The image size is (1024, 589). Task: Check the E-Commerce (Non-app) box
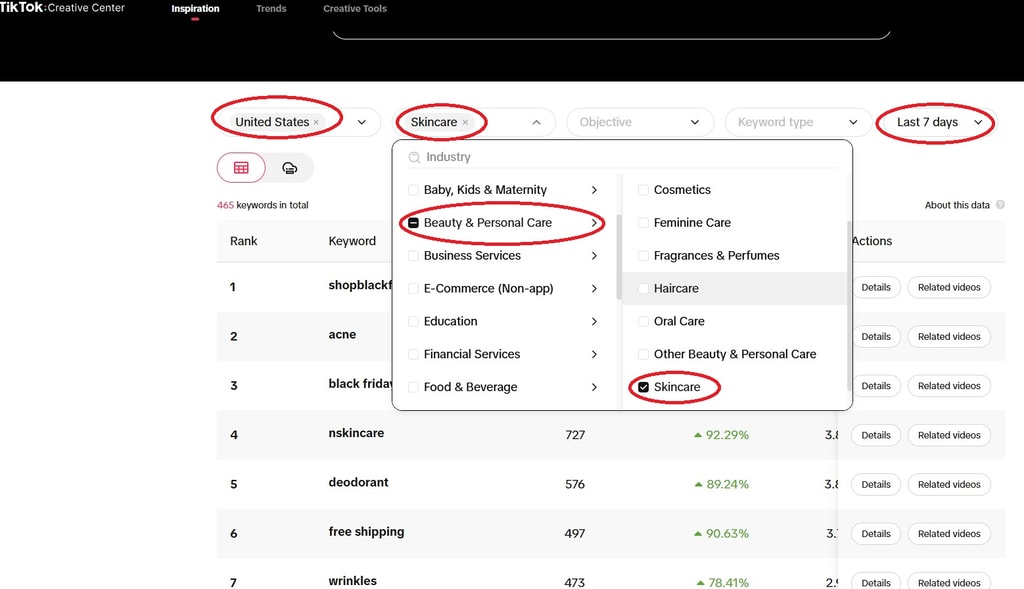(413, 289)
